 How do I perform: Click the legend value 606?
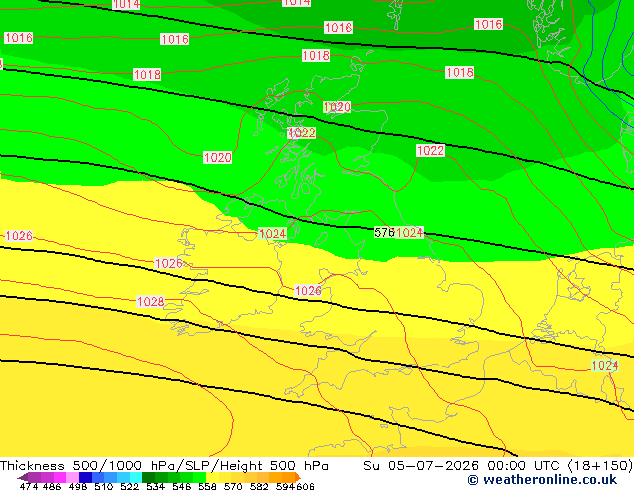[x=304, y=486]
